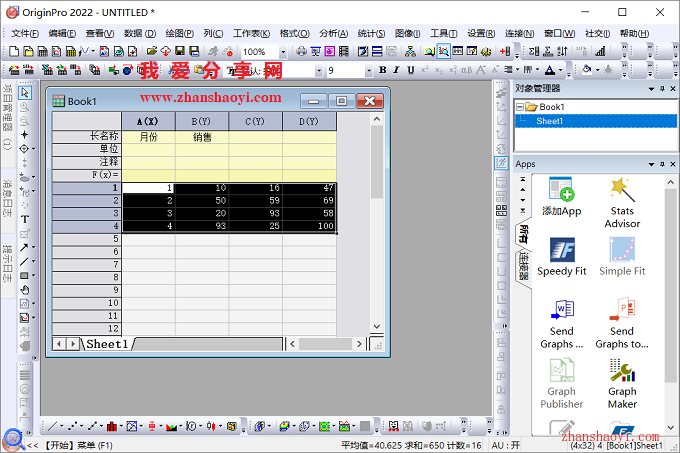Select row header 5
The height and width of the screenshot is (453, 680).
point(87,239)
